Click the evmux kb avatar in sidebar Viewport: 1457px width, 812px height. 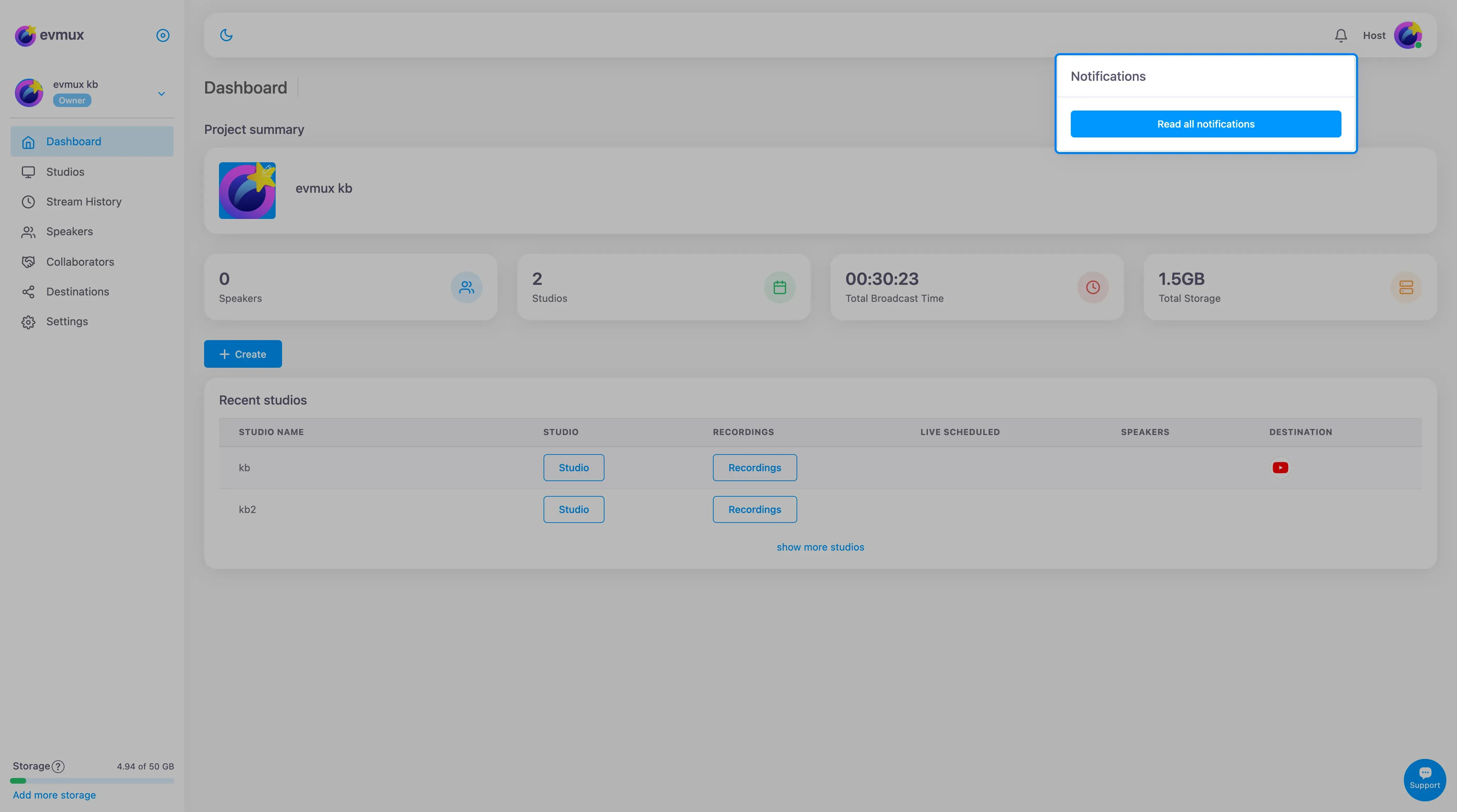(29, 93)
